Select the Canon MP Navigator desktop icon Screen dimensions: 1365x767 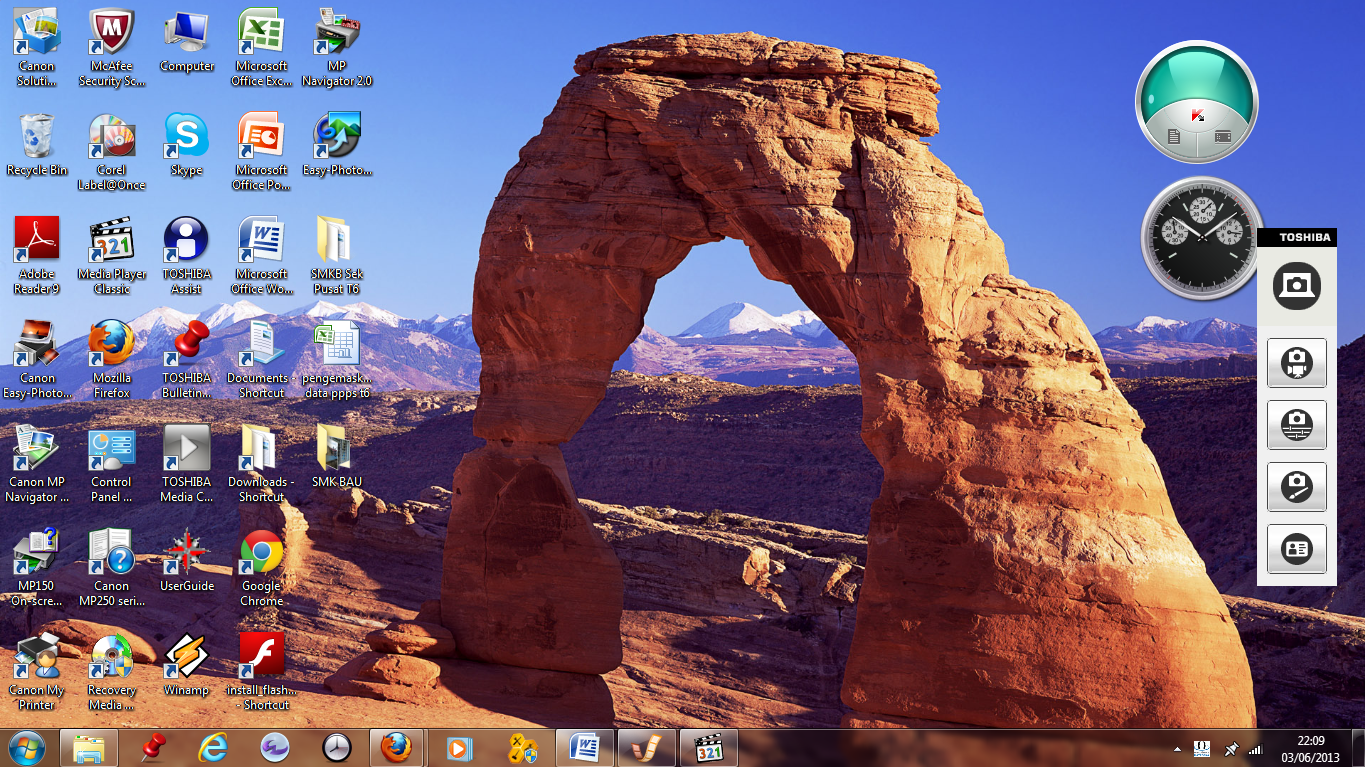pyautogui.click(x=37, y=463)
